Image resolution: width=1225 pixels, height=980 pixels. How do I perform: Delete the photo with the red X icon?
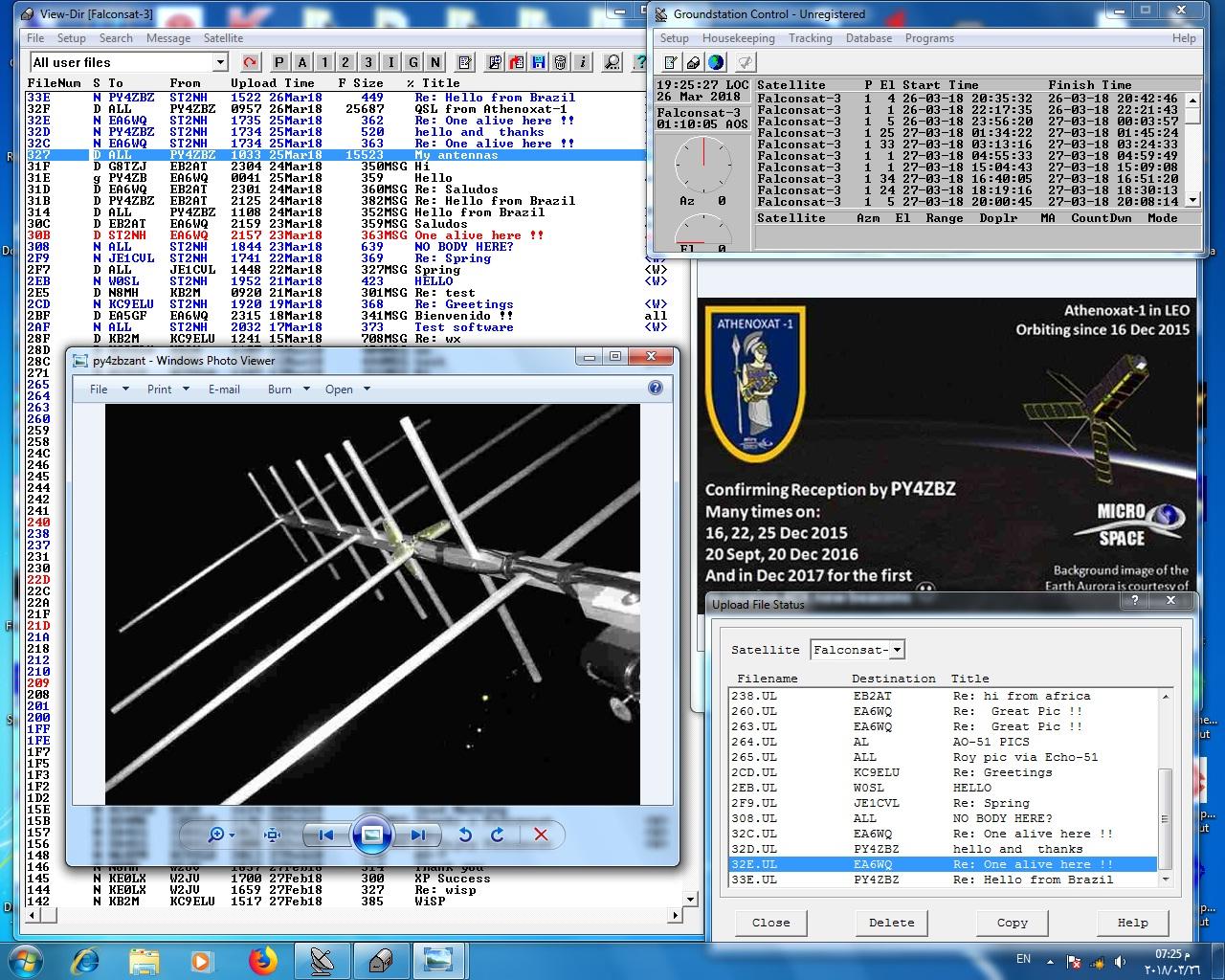[x=541, y=835]
